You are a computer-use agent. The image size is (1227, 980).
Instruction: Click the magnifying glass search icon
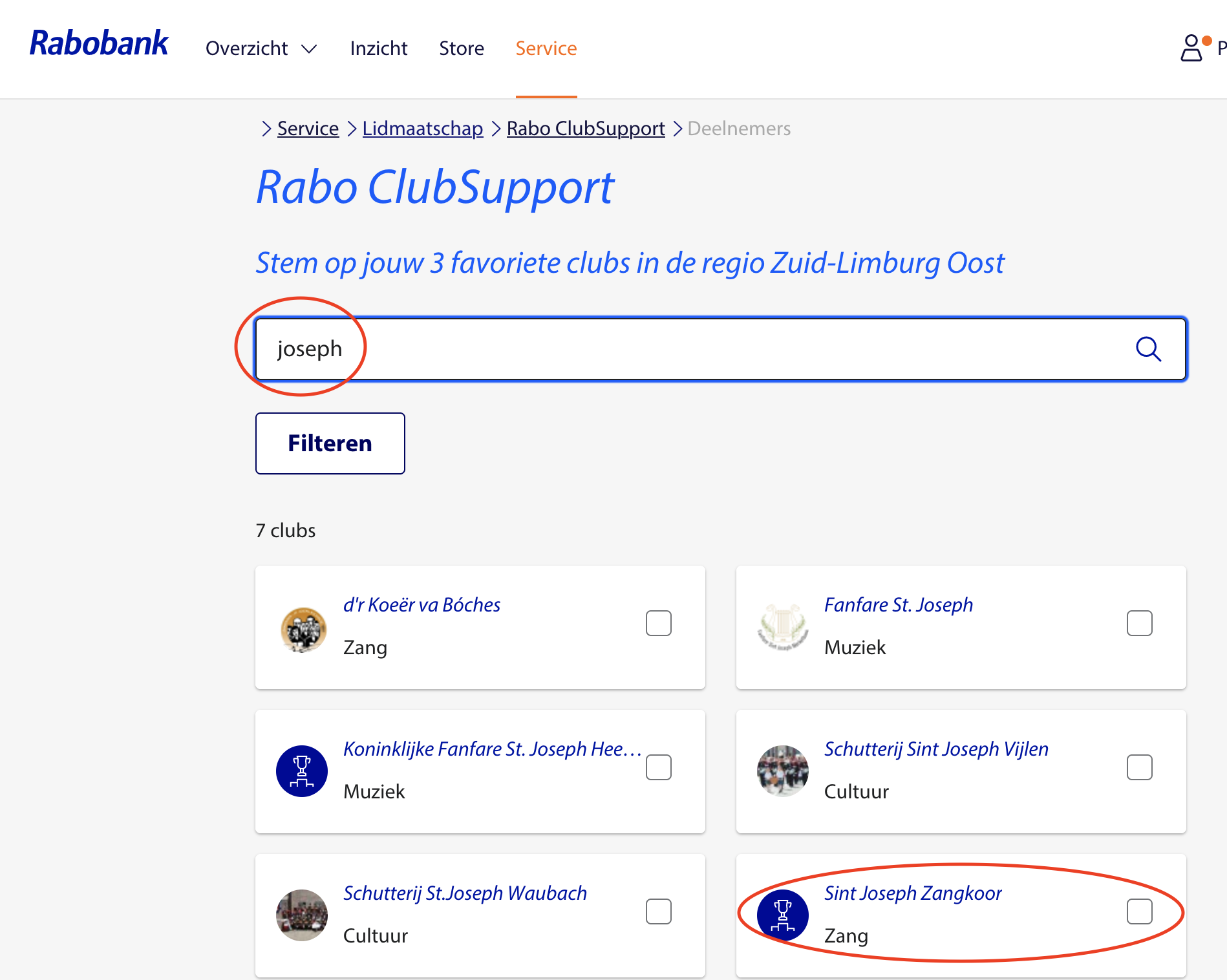[1148, 349]
